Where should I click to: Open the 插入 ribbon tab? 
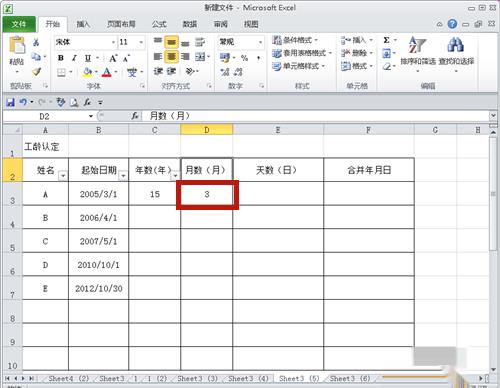click(83, 24)
